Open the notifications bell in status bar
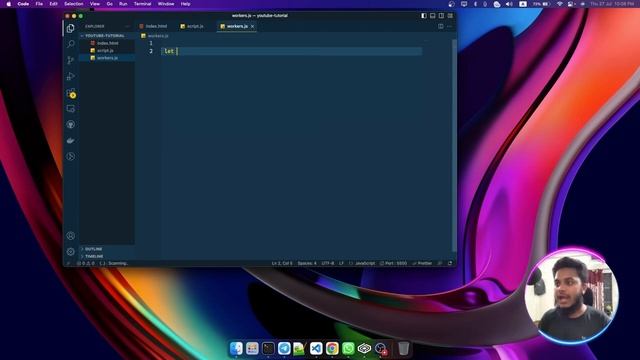This screenshot has height=360, width=640. click(x=450, y=263)
